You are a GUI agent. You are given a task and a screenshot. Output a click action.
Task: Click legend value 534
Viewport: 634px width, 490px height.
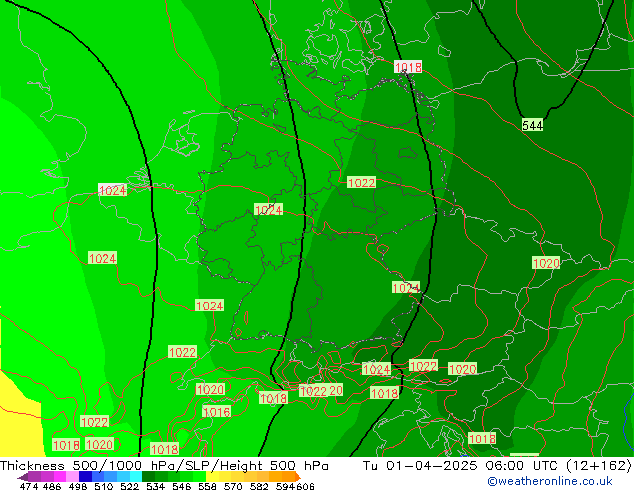155,486
